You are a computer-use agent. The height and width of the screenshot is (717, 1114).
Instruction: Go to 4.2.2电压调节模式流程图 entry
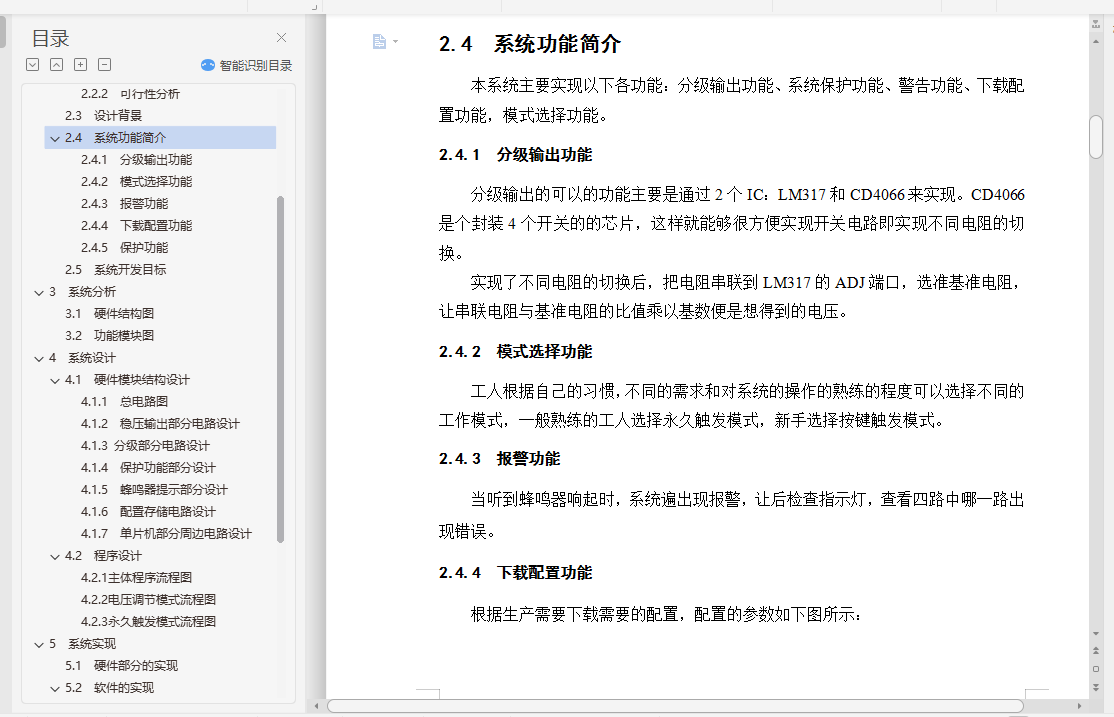(148, 600)
